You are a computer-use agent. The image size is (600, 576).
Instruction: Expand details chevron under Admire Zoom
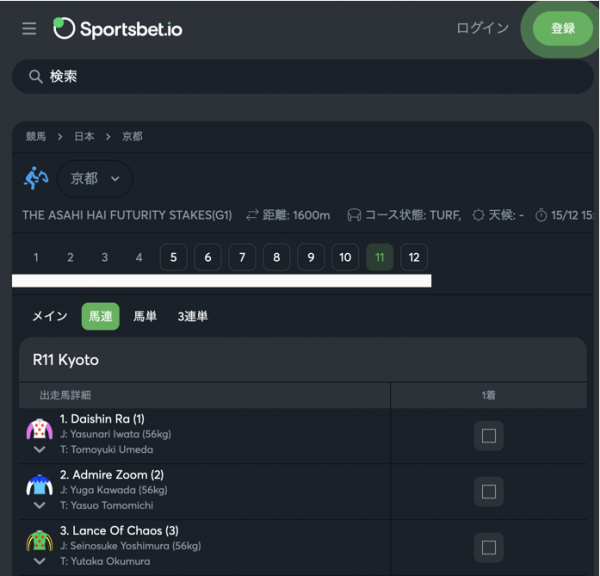click(x=39, y=505)
